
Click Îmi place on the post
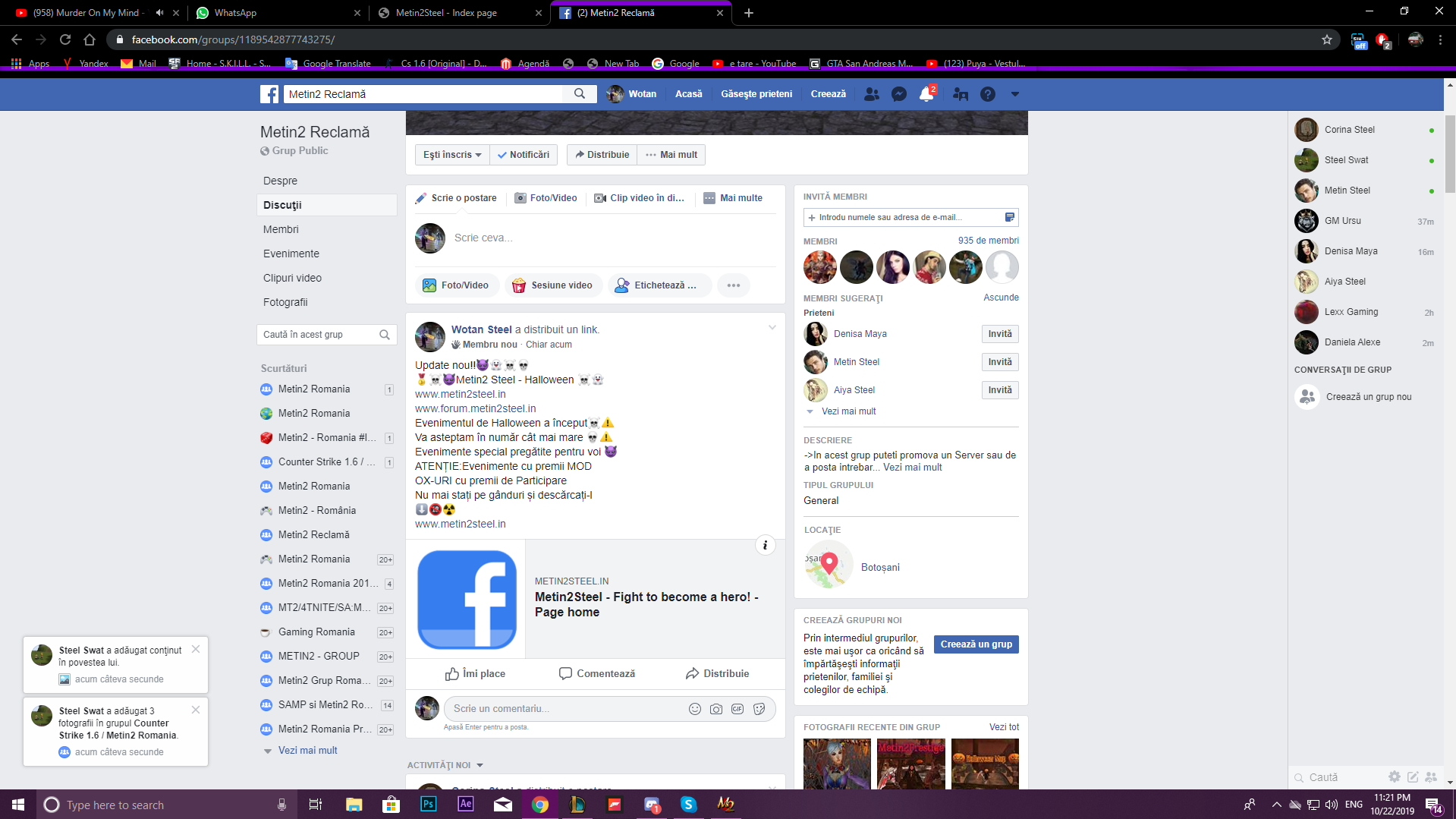(x=475, y=674)
